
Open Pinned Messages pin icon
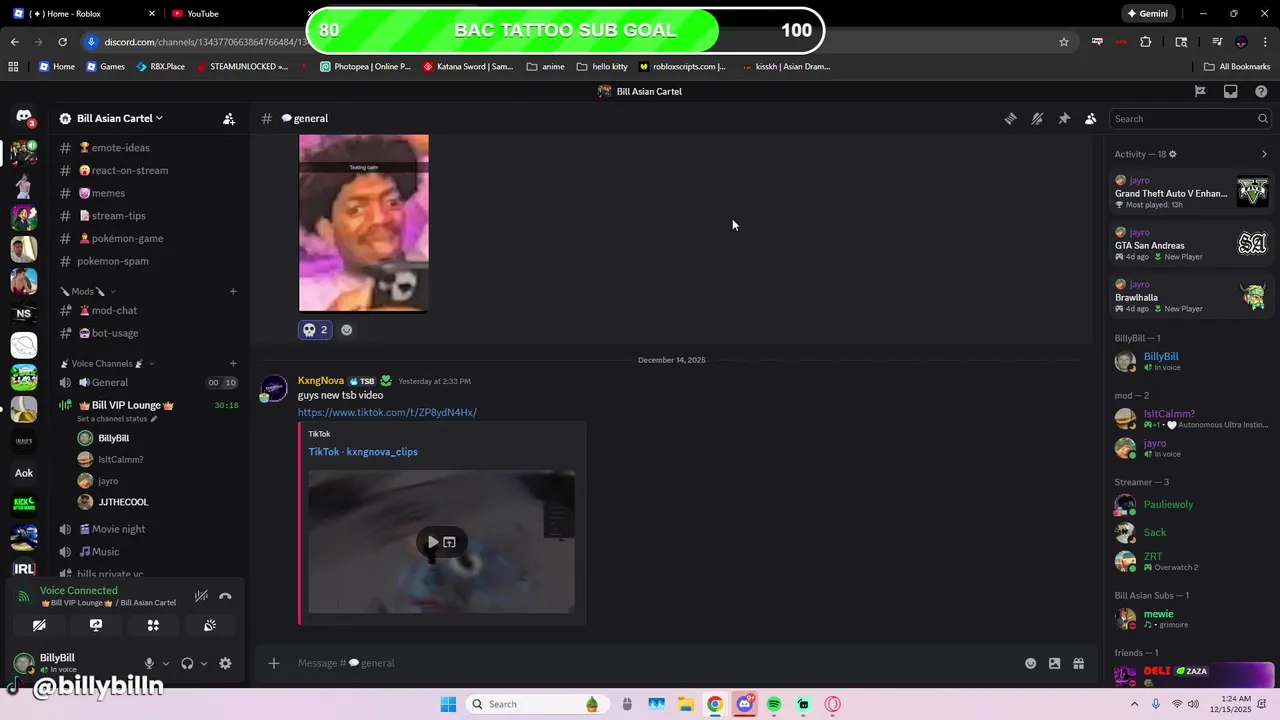point(1064,118)
